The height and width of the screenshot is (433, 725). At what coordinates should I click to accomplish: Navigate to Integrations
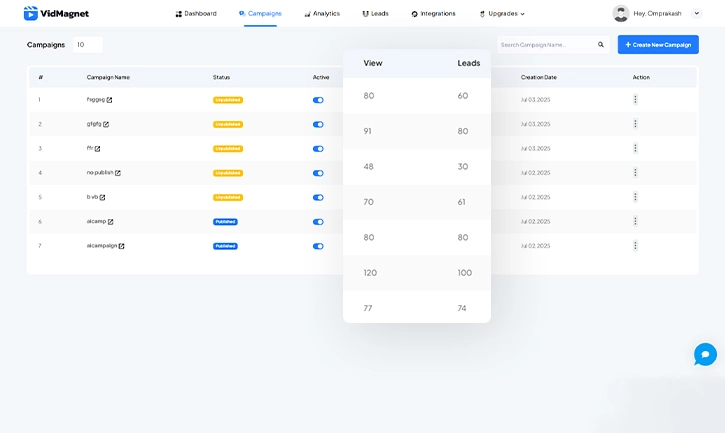tap(433, 13)
